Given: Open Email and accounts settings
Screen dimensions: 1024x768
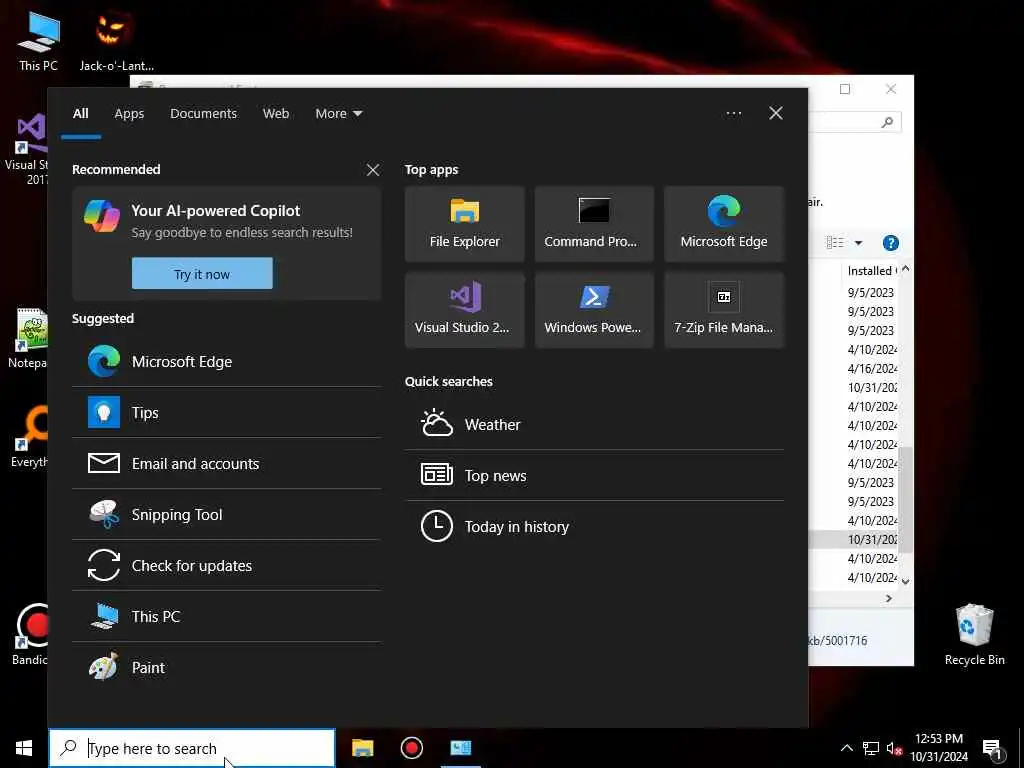Looking at the screenshot, I should coord(226,464).
